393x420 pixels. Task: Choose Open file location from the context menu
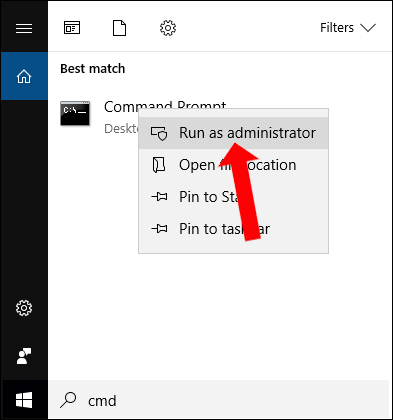233,165
